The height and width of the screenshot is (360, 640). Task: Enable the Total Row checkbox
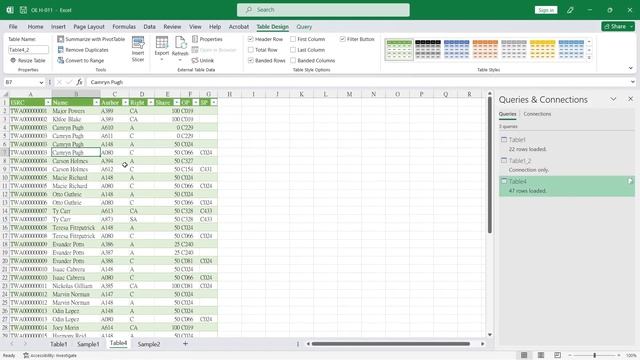tap(251, 50)
